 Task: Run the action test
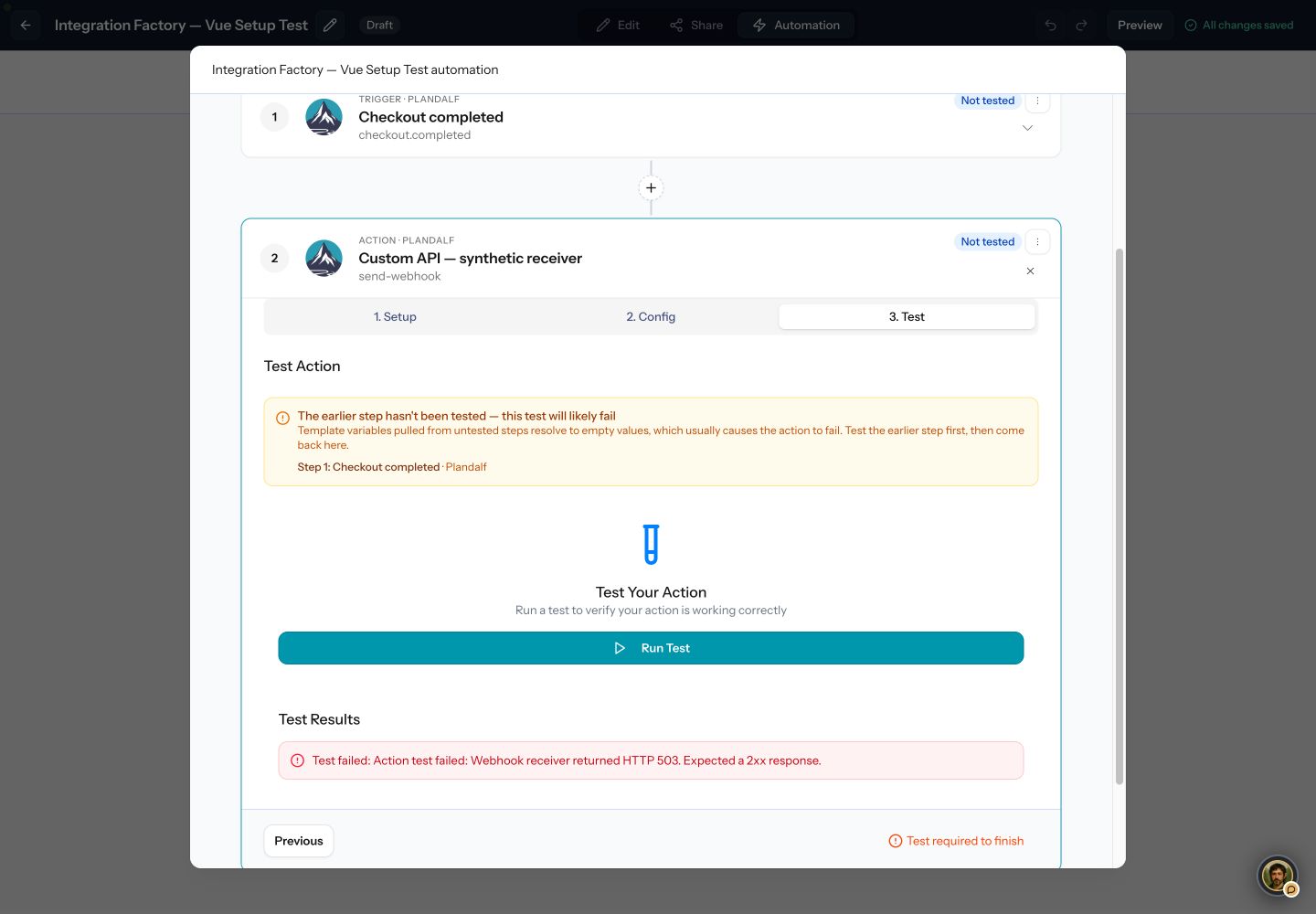pyautogui.click(x=651, y=648)
